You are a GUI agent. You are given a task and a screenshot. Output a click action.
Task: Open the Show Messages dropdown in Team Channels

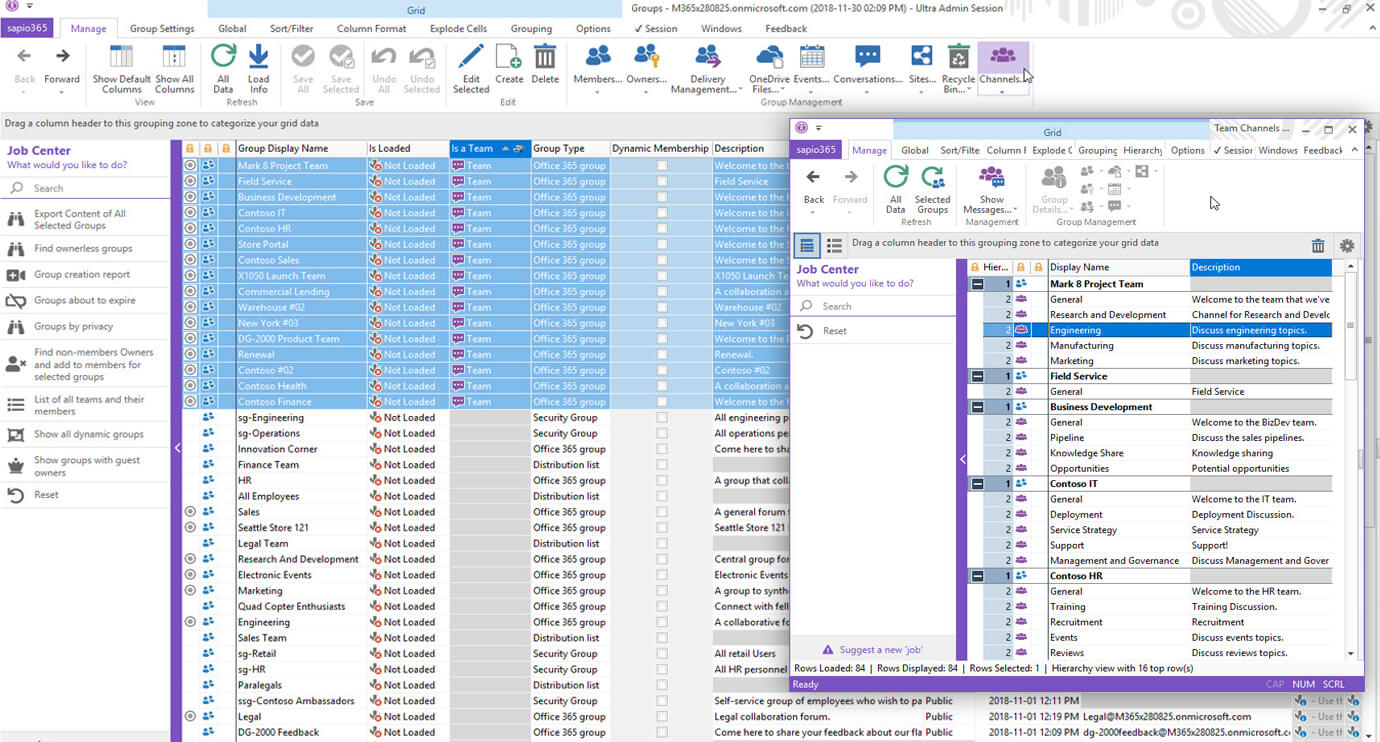point(991,190)
